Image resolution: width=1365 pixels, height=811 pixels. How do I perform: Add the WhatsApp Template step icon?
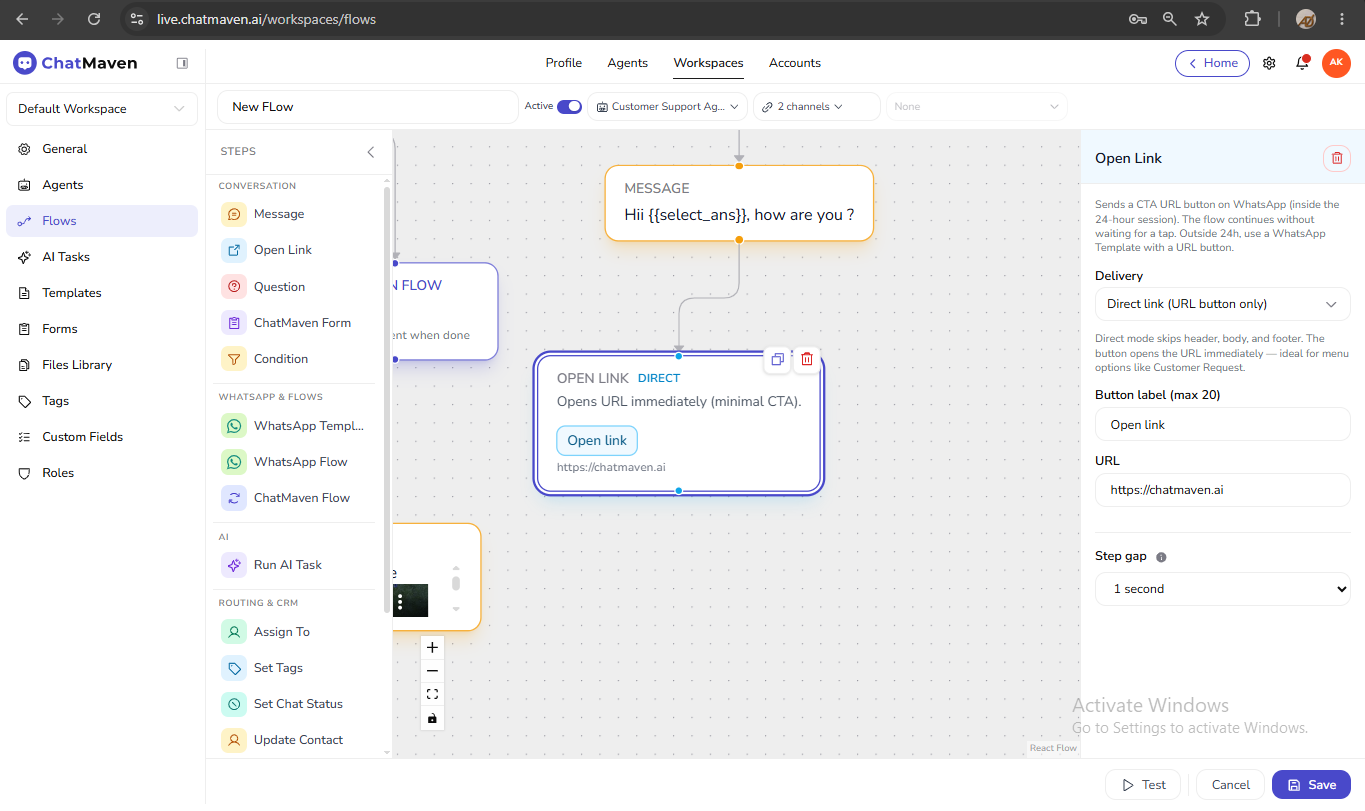coord(234,426)
